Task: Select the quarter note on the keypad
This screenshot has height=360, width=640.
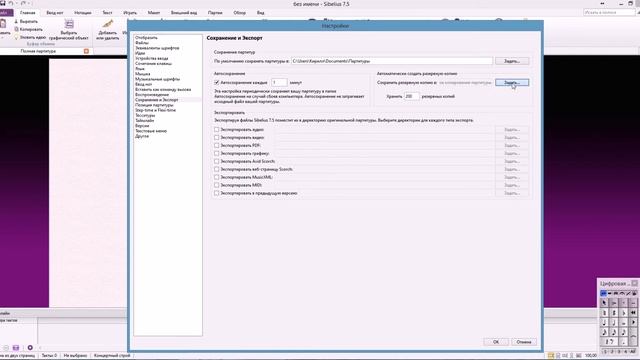Action: point(604,323)
